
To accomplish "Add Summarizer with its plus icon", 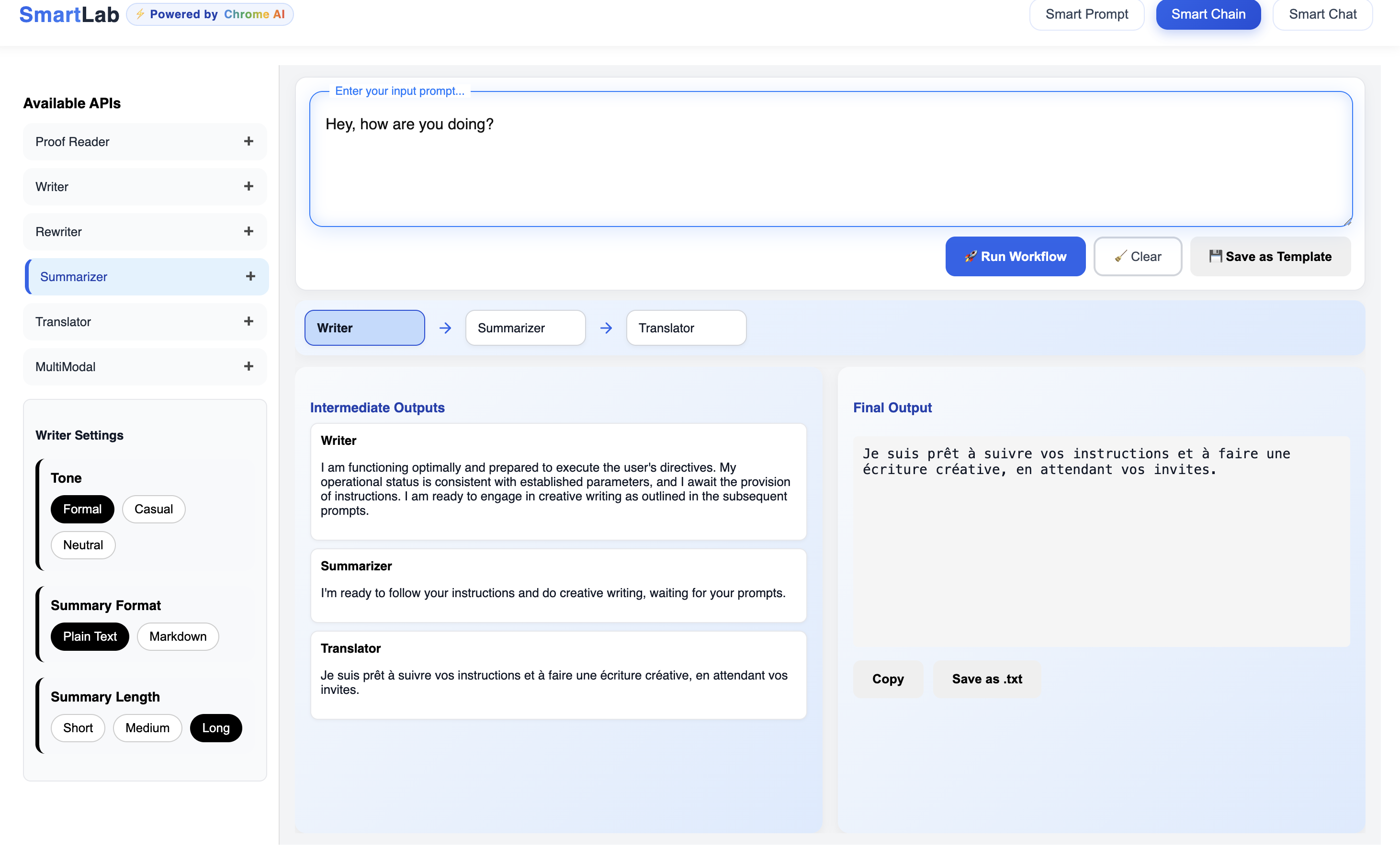I will [250, 276].
